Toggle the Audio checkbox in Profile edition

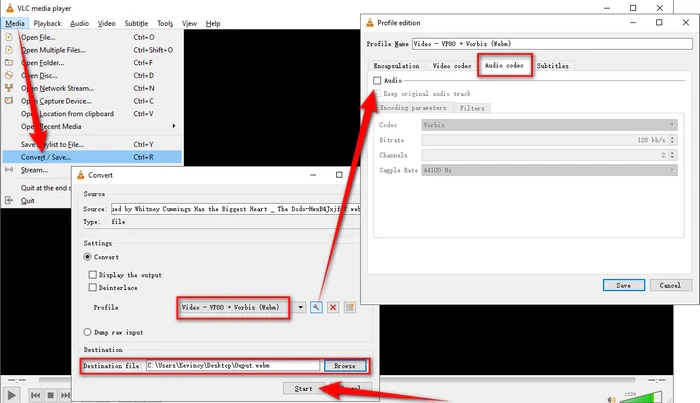pyautogui.click(x=377, y=80)
